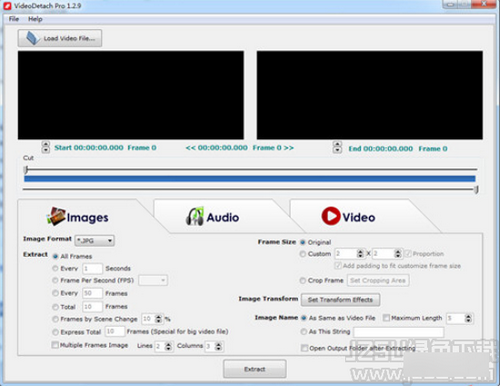Open the Video tab play icon

click(331, 216)
